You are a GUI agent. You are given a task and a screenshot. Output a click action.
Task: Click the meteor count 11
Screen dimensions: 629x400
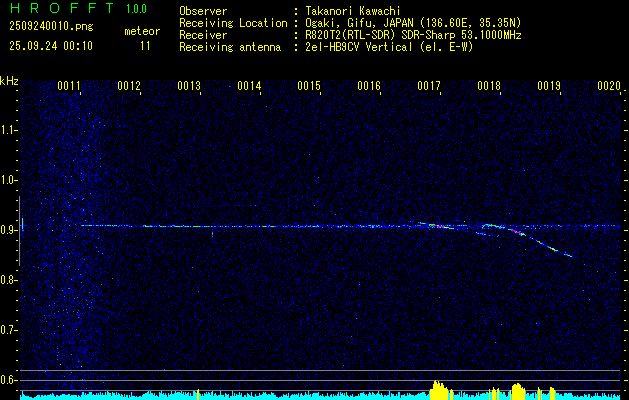point(145,46)
